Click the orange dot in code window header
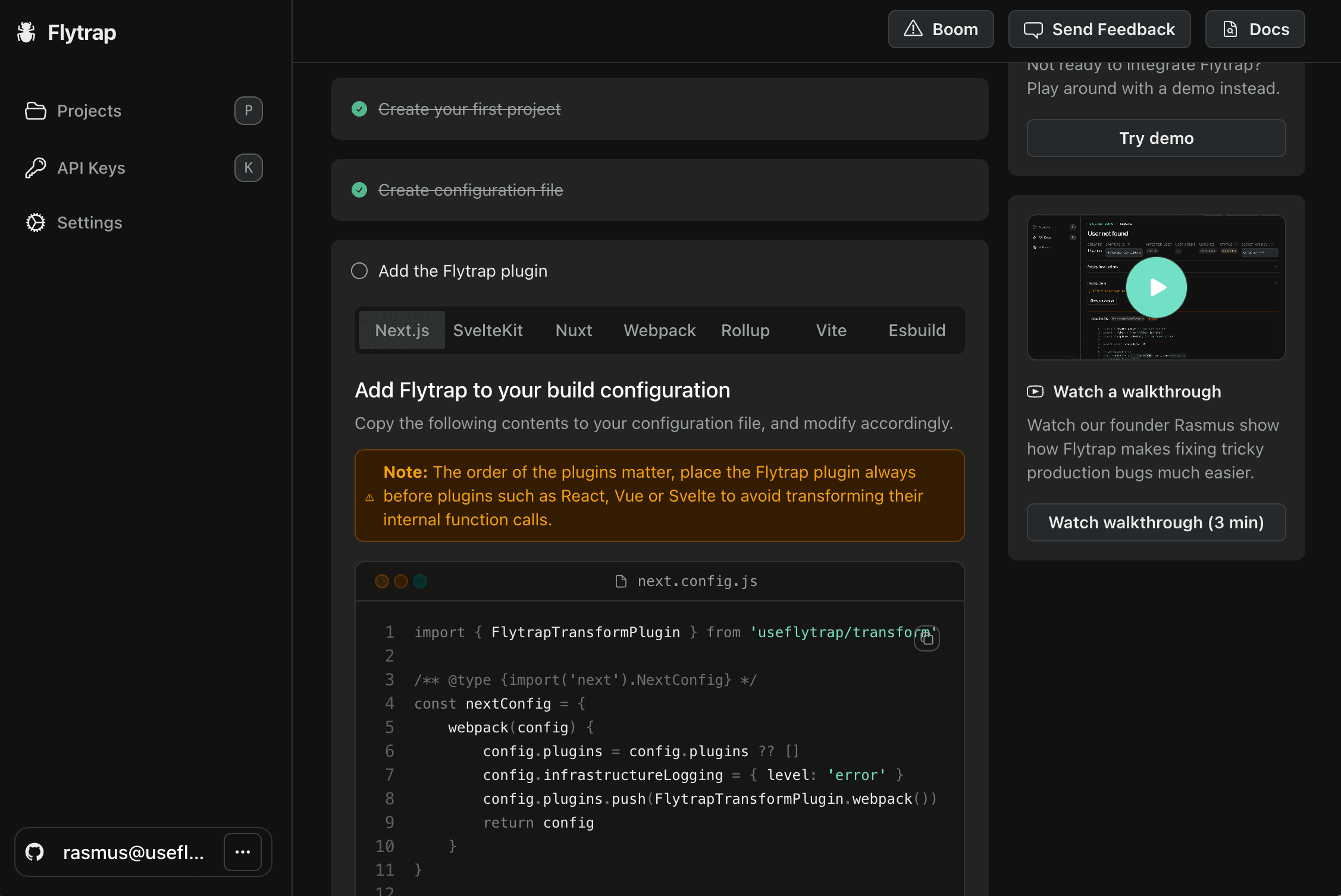The image size is (1341, 896). pyautogui.click(x=382, y=581)
